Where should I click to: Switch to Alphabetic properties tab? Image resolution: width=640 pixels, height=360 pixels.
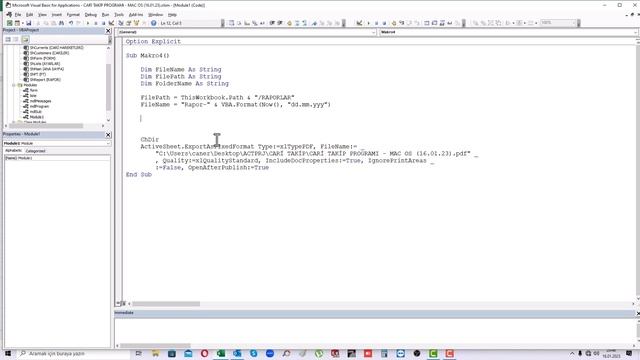point(13,151)
